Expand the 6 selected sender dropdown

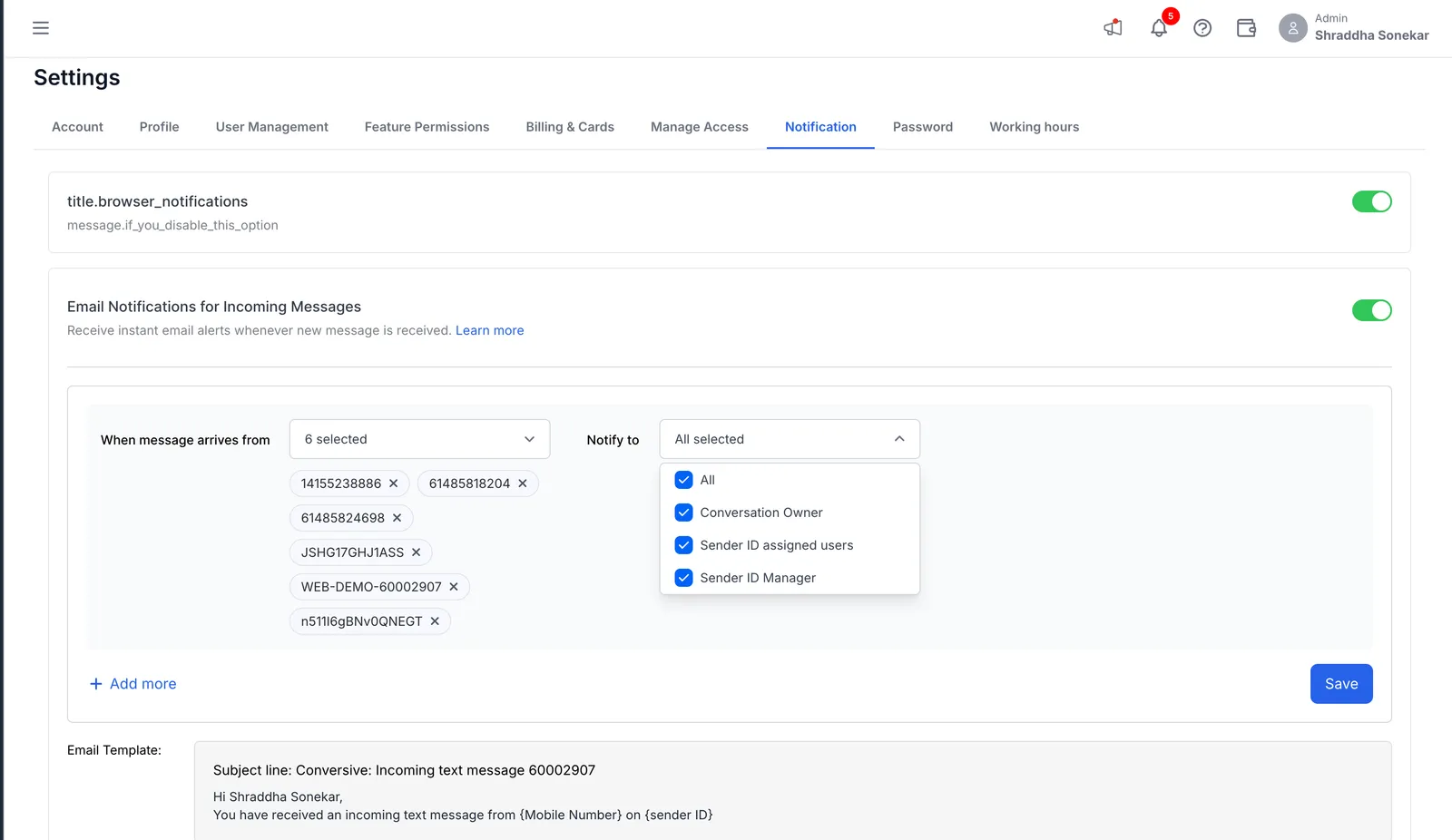[419, 439]
